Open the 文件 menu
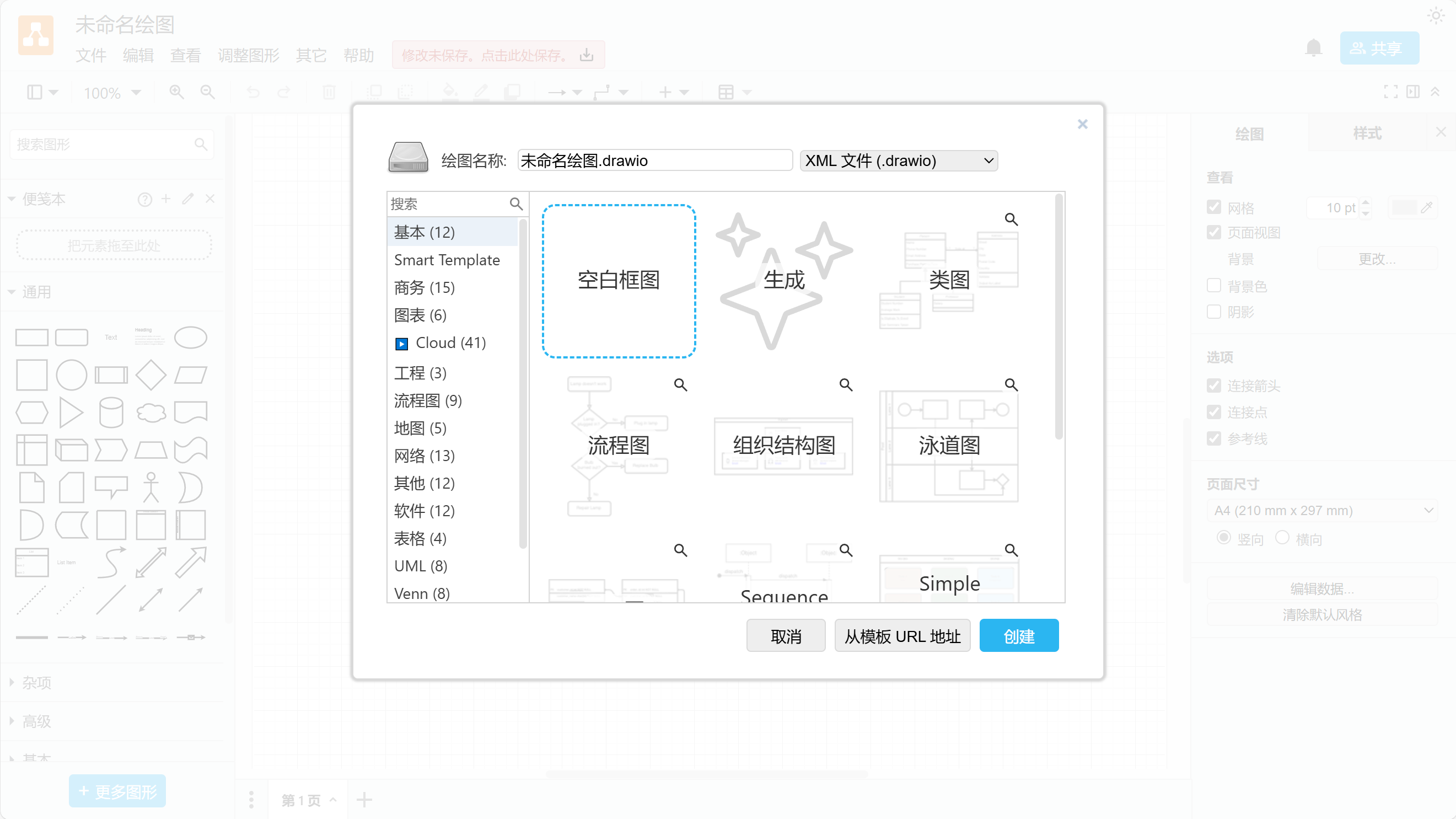 tap(90, 56)
